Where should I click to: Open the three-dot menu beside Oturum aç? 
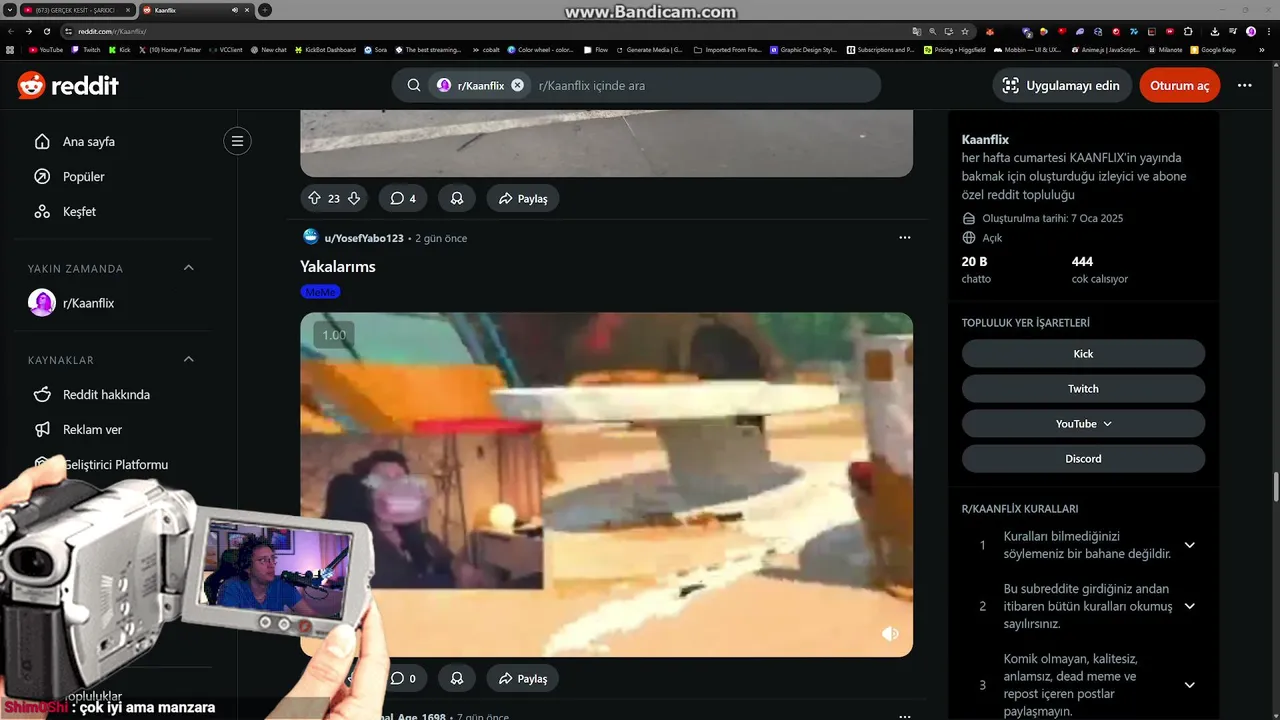tap(1244, 85)
